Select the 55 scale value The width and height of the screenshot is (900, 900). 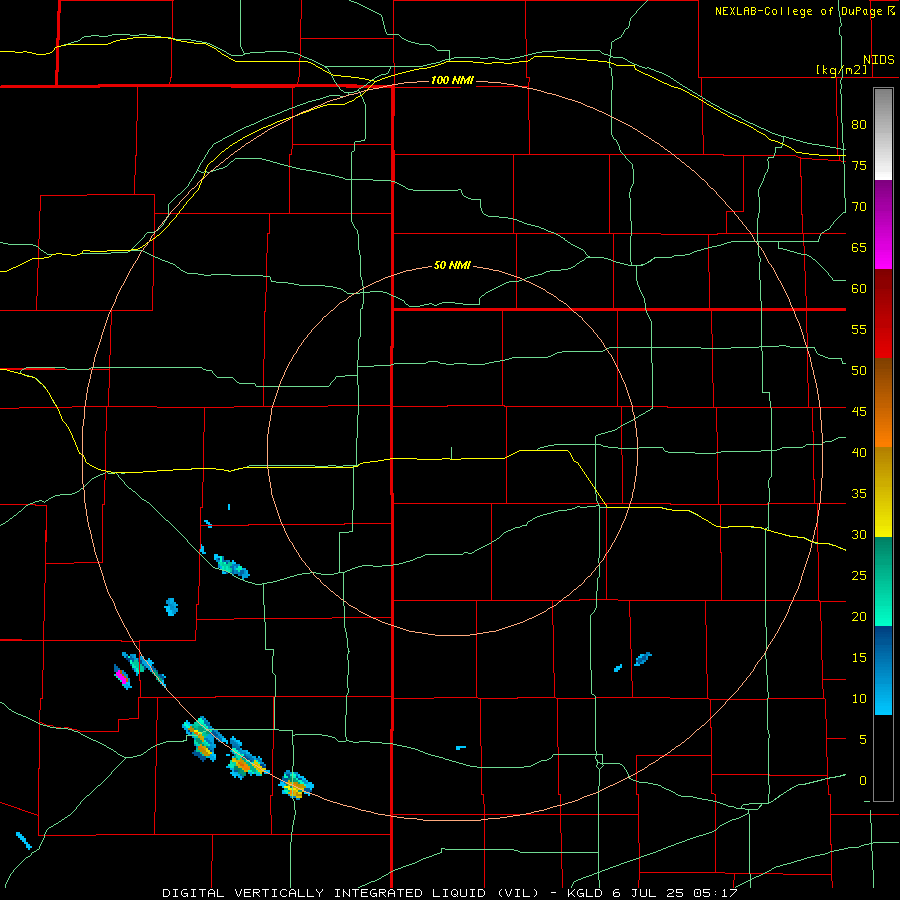pyautogui.click(x=859, y=330)
